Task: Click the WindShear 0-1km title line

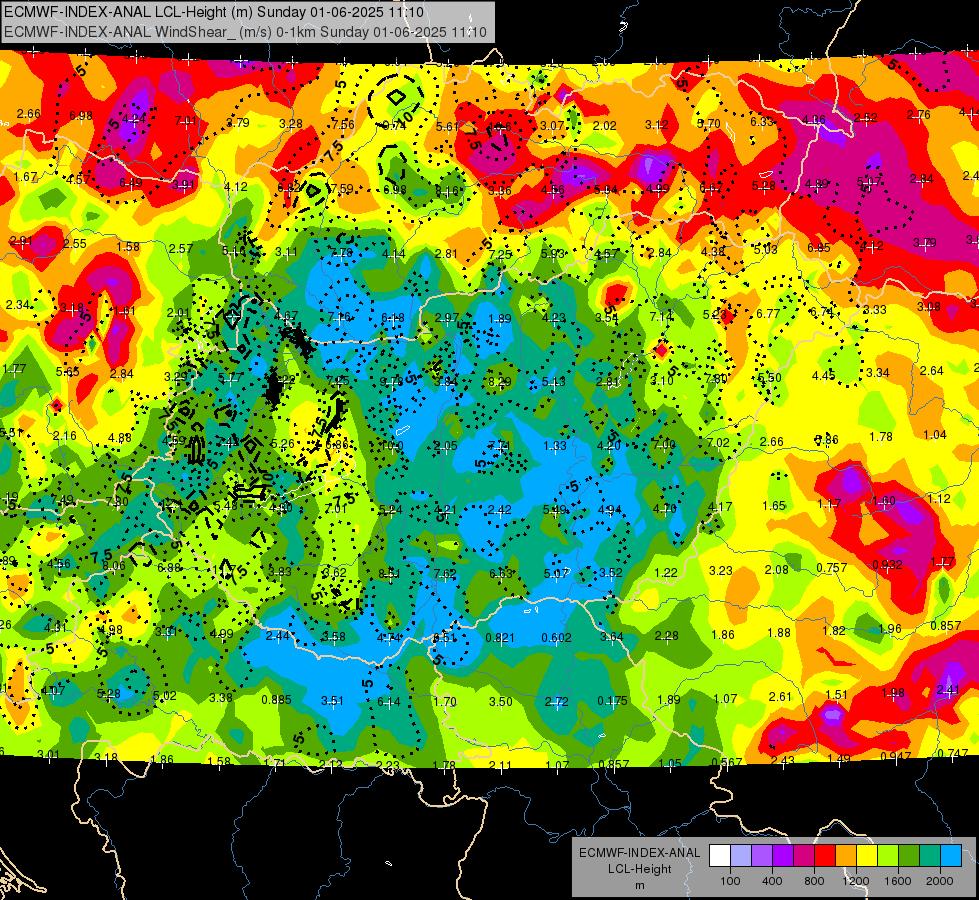Action: 245,32
